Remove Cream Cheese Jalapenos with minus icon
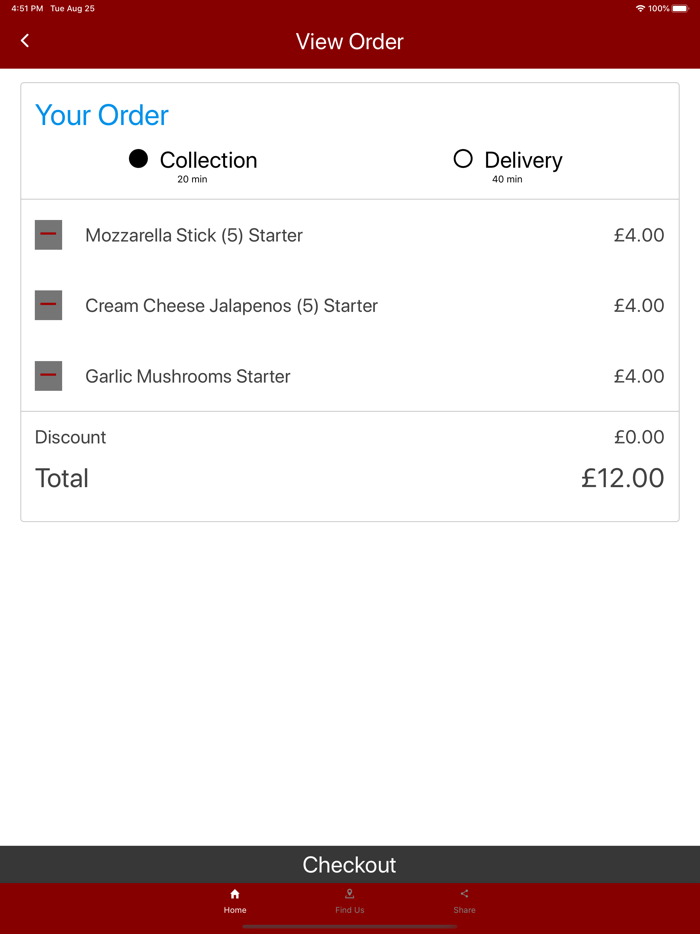The image size is (700, 934). 48,305
